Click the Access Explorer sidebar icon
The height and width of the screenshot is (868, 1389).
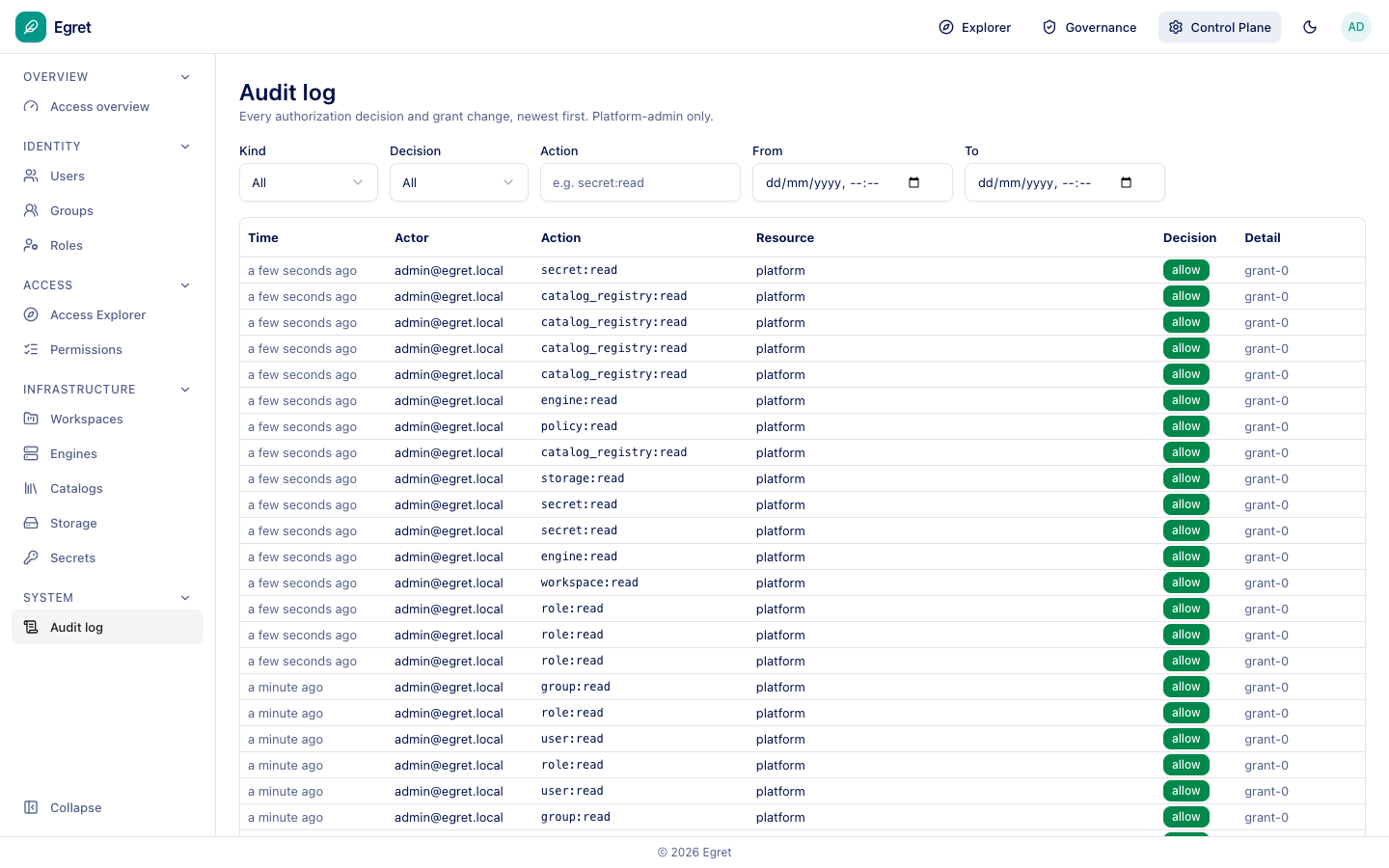click(x=31, y=315)
